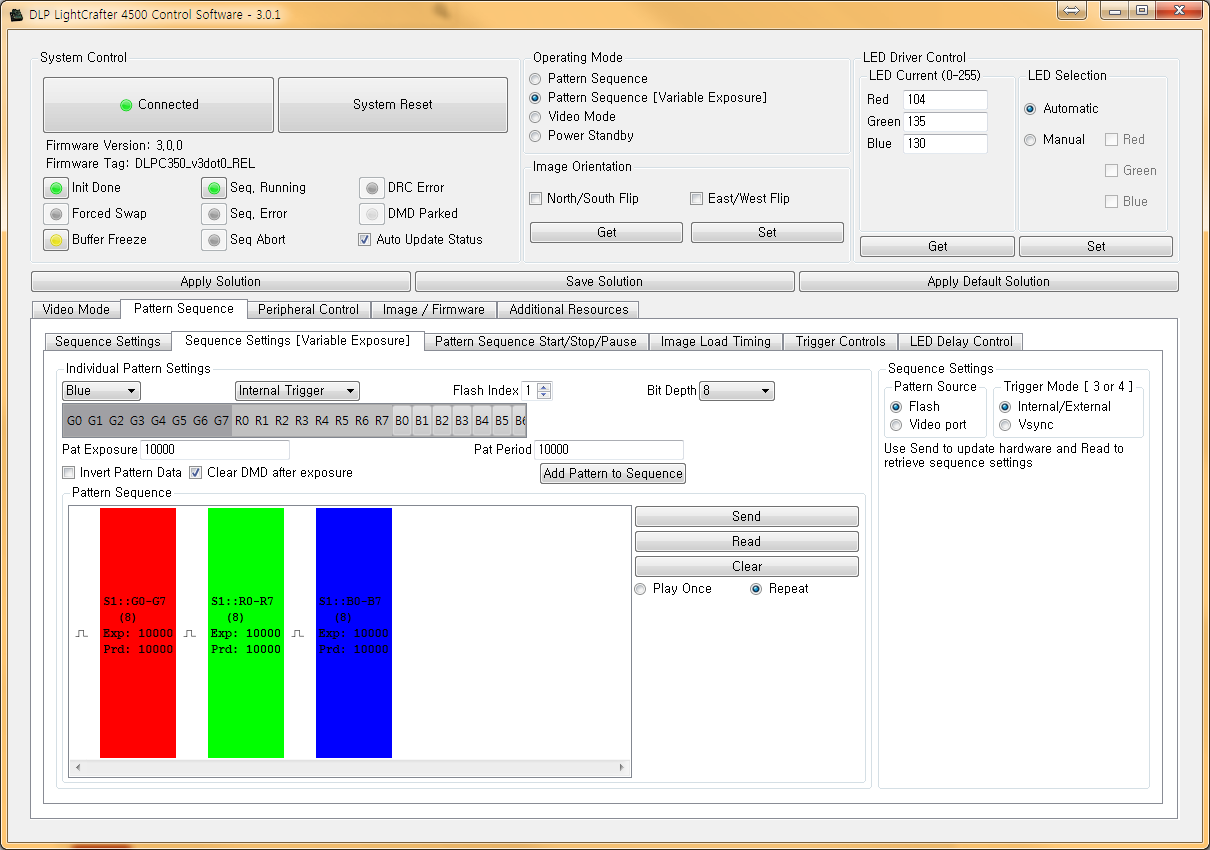
Task: Select bit plane B3 in pattern strip
Action: pyautogui.click(x=462, y=421)
